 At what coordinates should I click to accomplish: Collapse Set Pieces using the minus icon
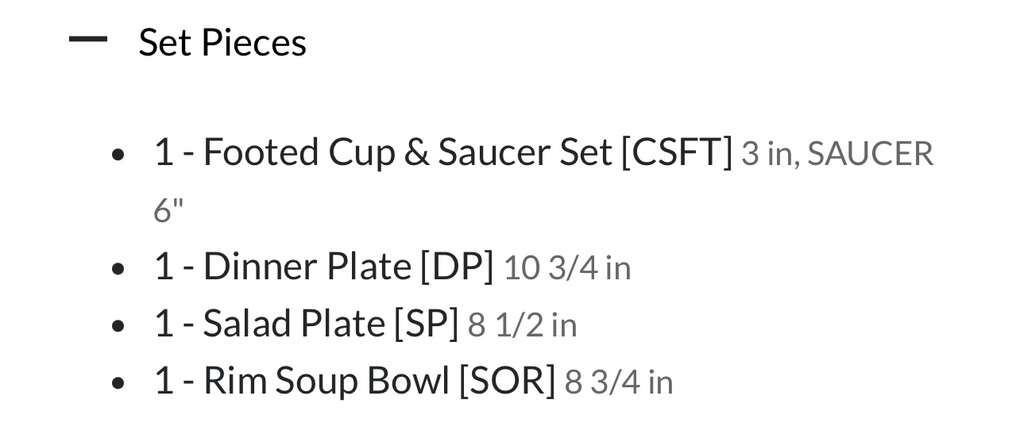pyautogui.click(x=88, y=41)
